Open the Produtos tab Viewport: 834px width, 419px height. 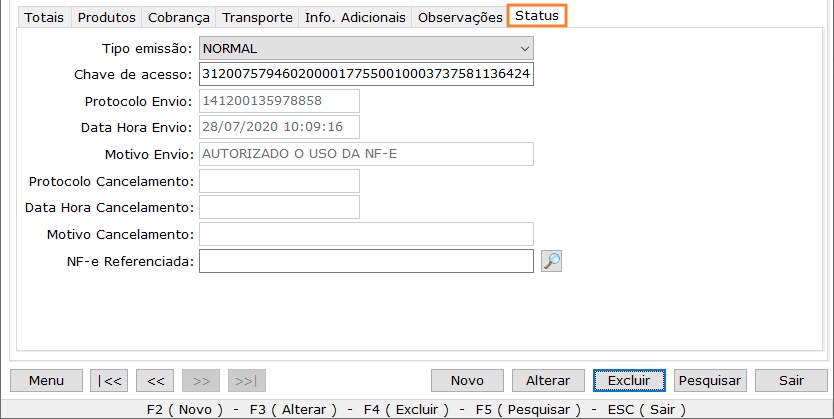[107, 18]
